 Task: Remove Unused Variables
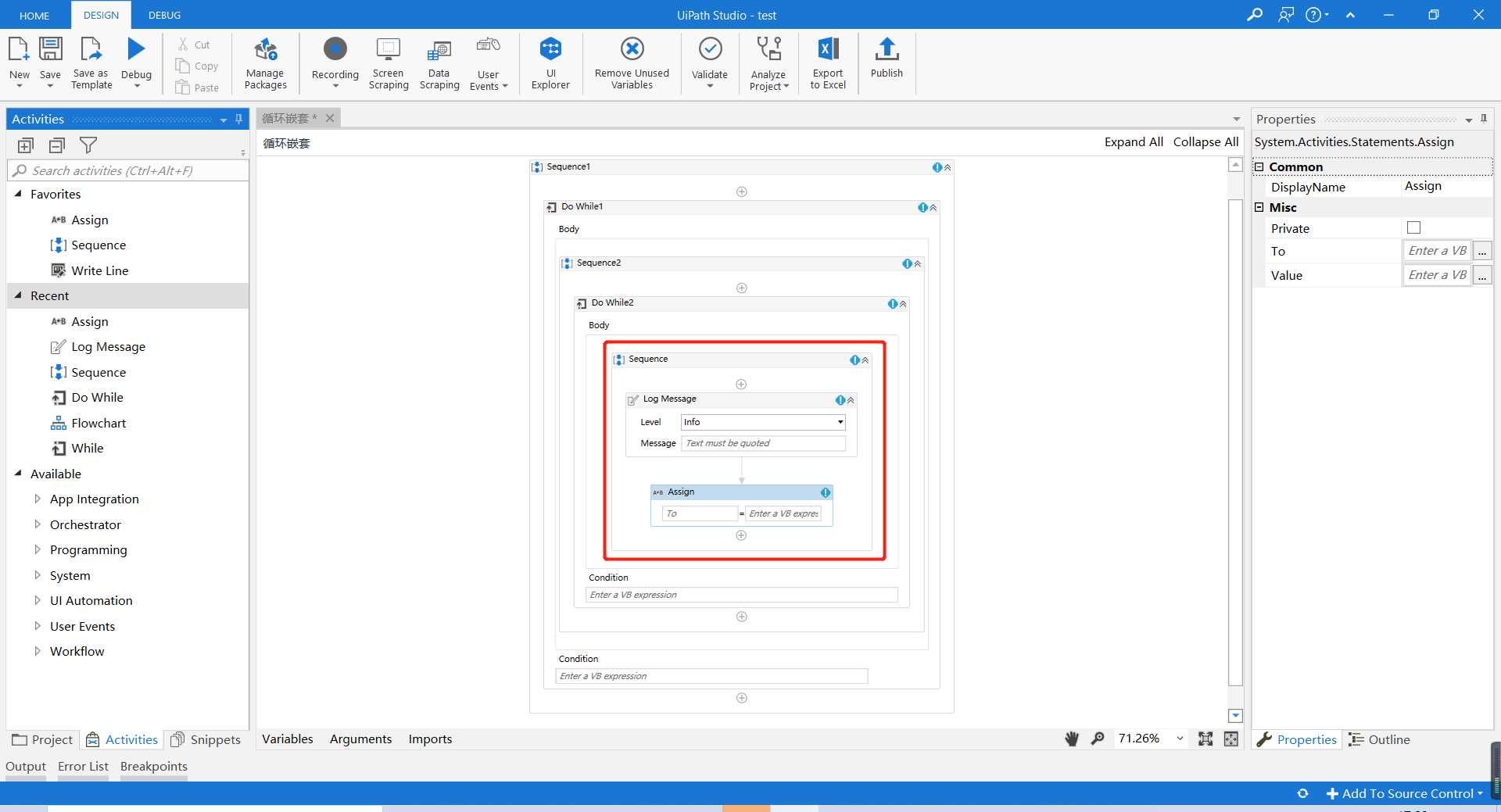coord(632,63)
